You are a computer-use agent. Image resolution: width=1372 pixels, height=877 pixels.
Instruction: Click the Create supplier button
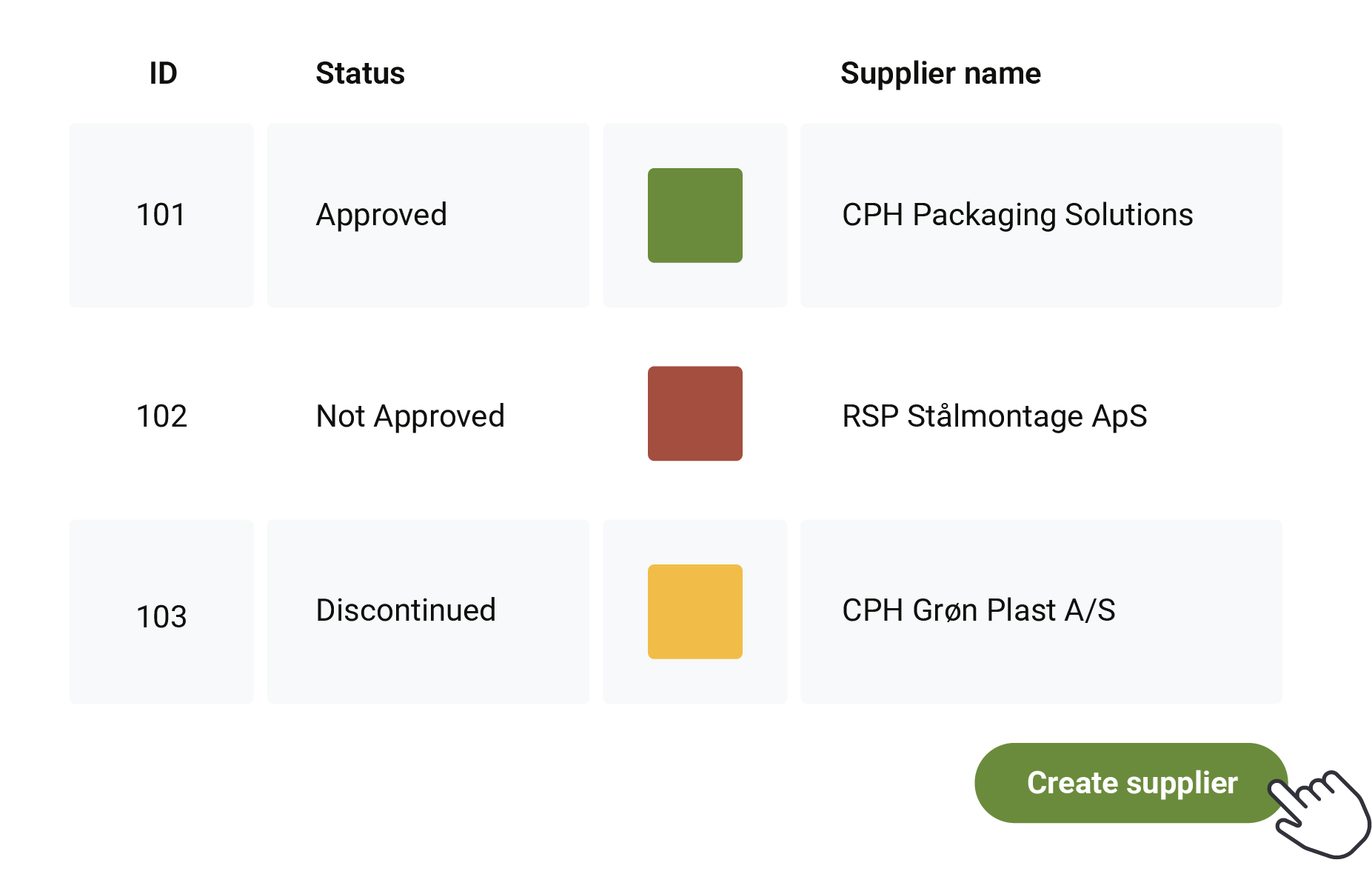coord(1130,783)
